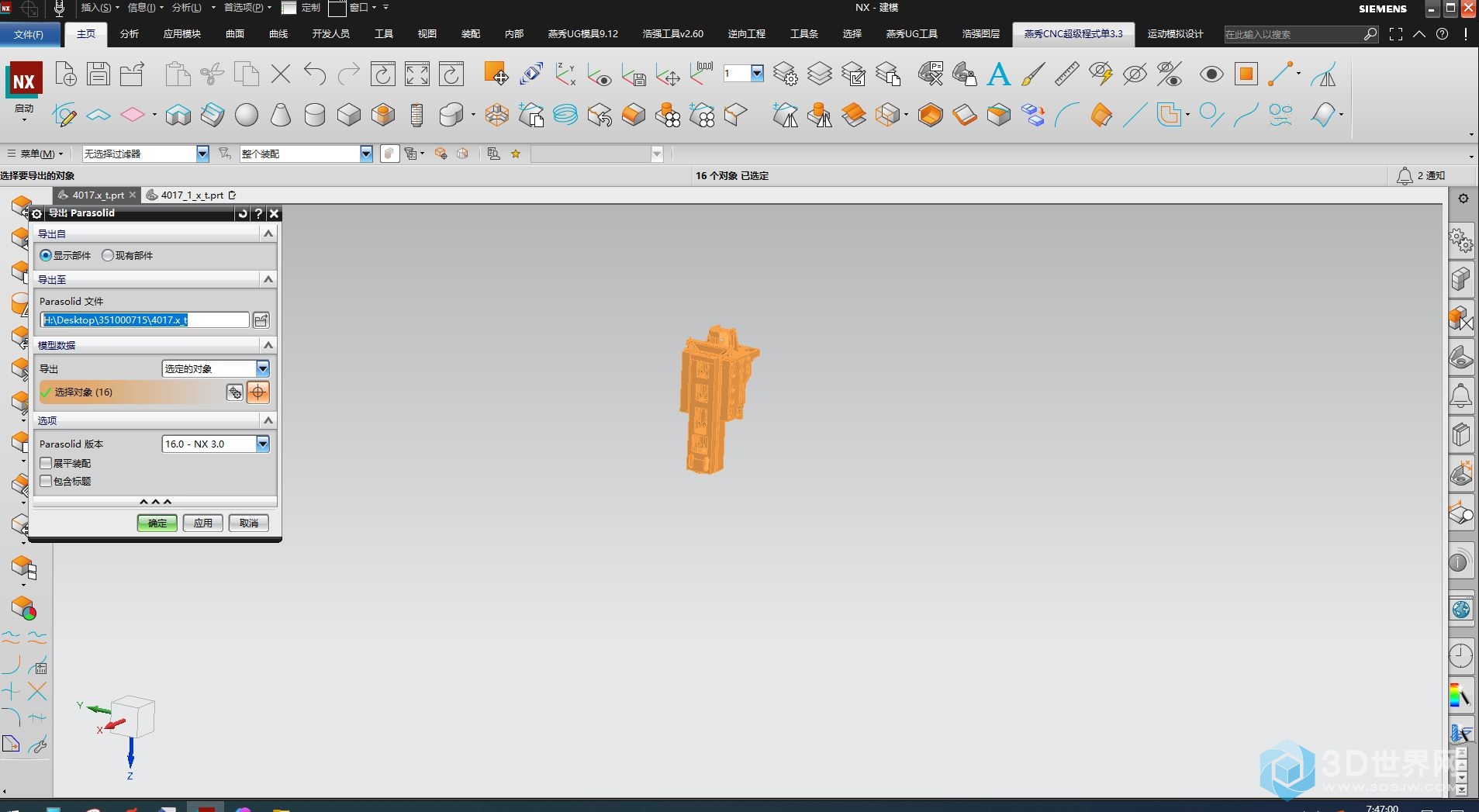Switch to the 曲面 ribbon tab
This screenshot has height=812, width=1479.
pyautogui.click(x=235, y=34)
